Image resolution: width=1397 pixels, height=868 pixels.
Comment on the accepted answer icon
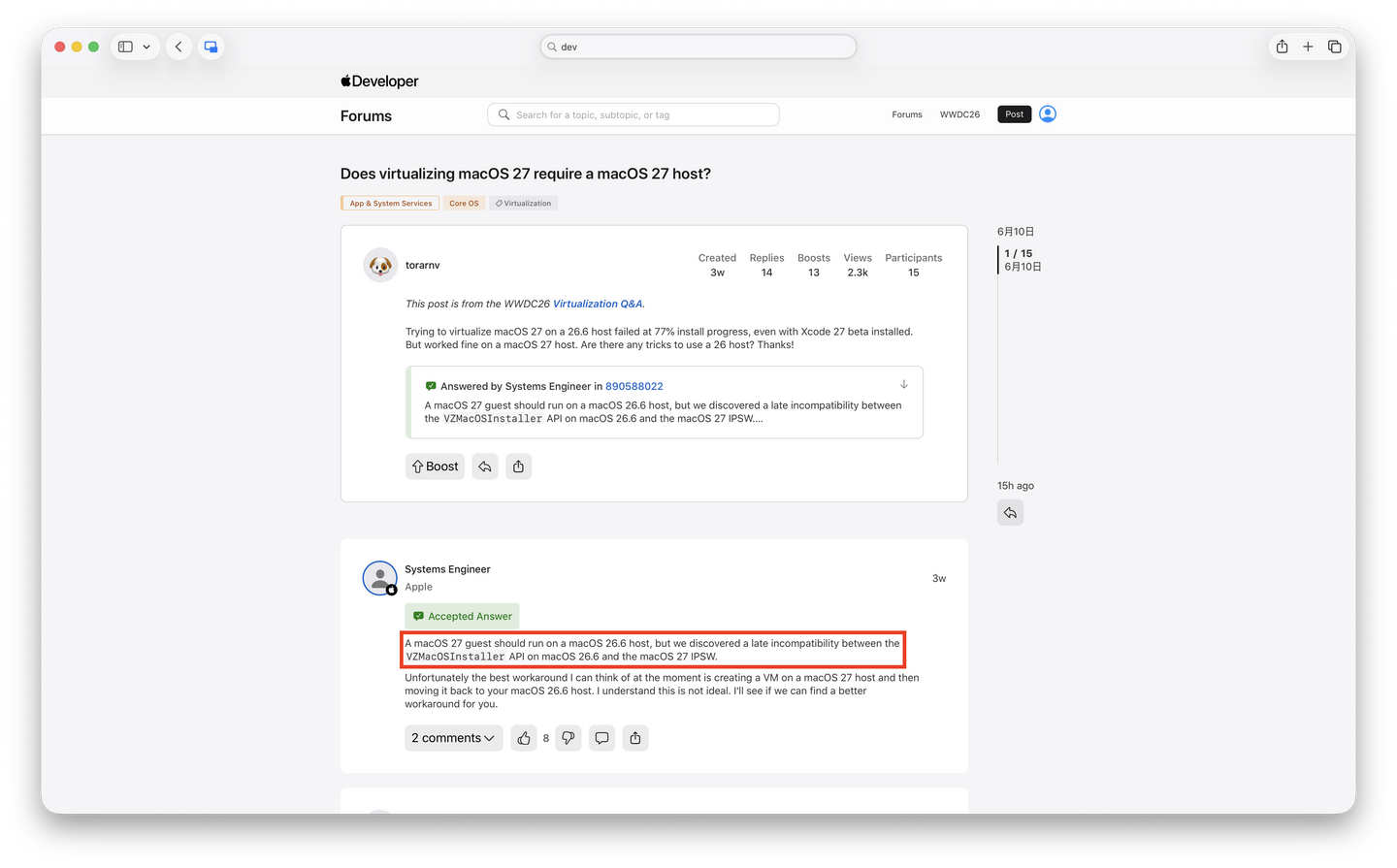[601, 738]
